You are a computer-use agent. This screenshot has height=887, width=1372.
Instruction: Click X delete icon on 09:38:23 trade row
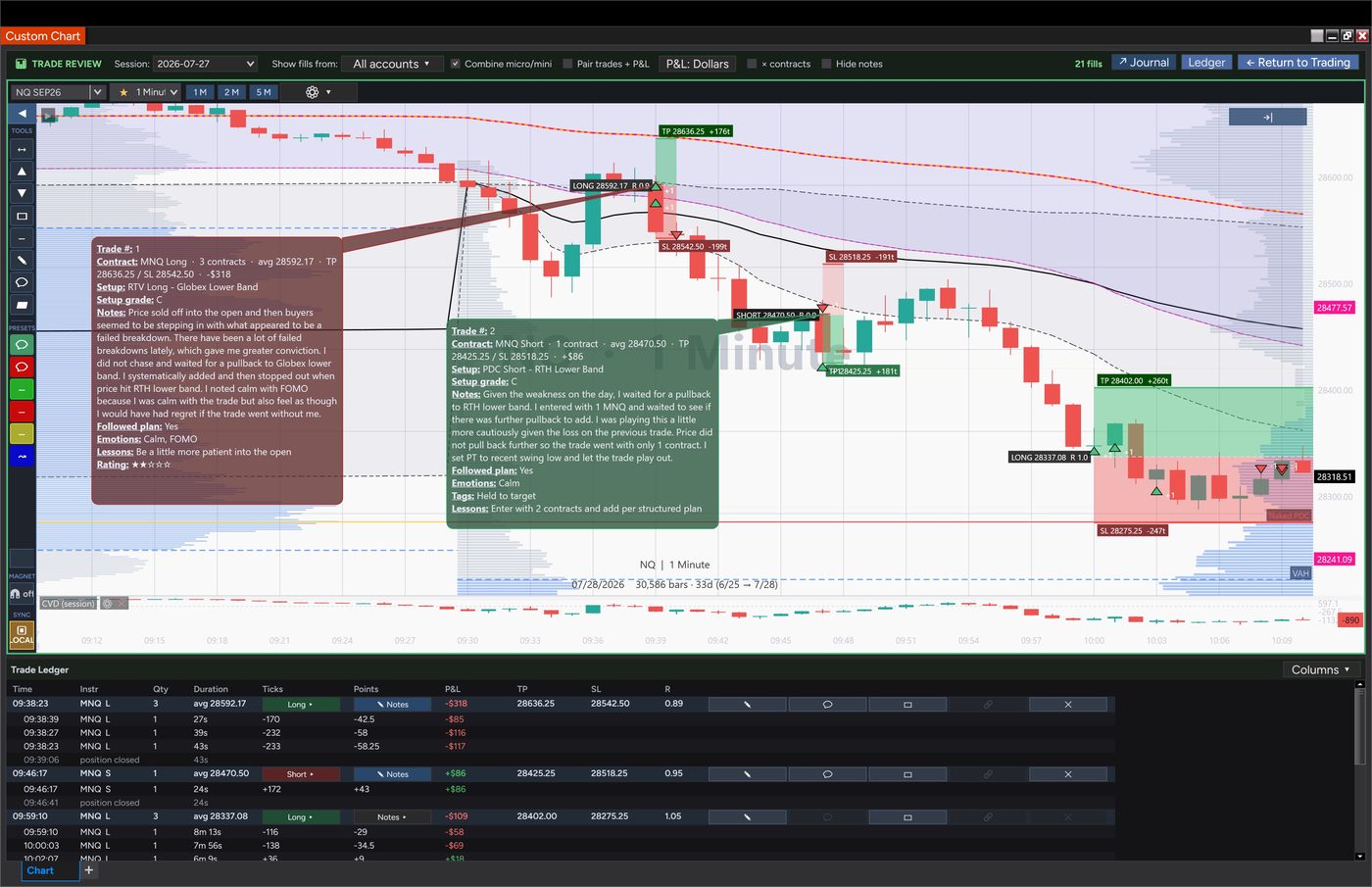(1067, 705)
